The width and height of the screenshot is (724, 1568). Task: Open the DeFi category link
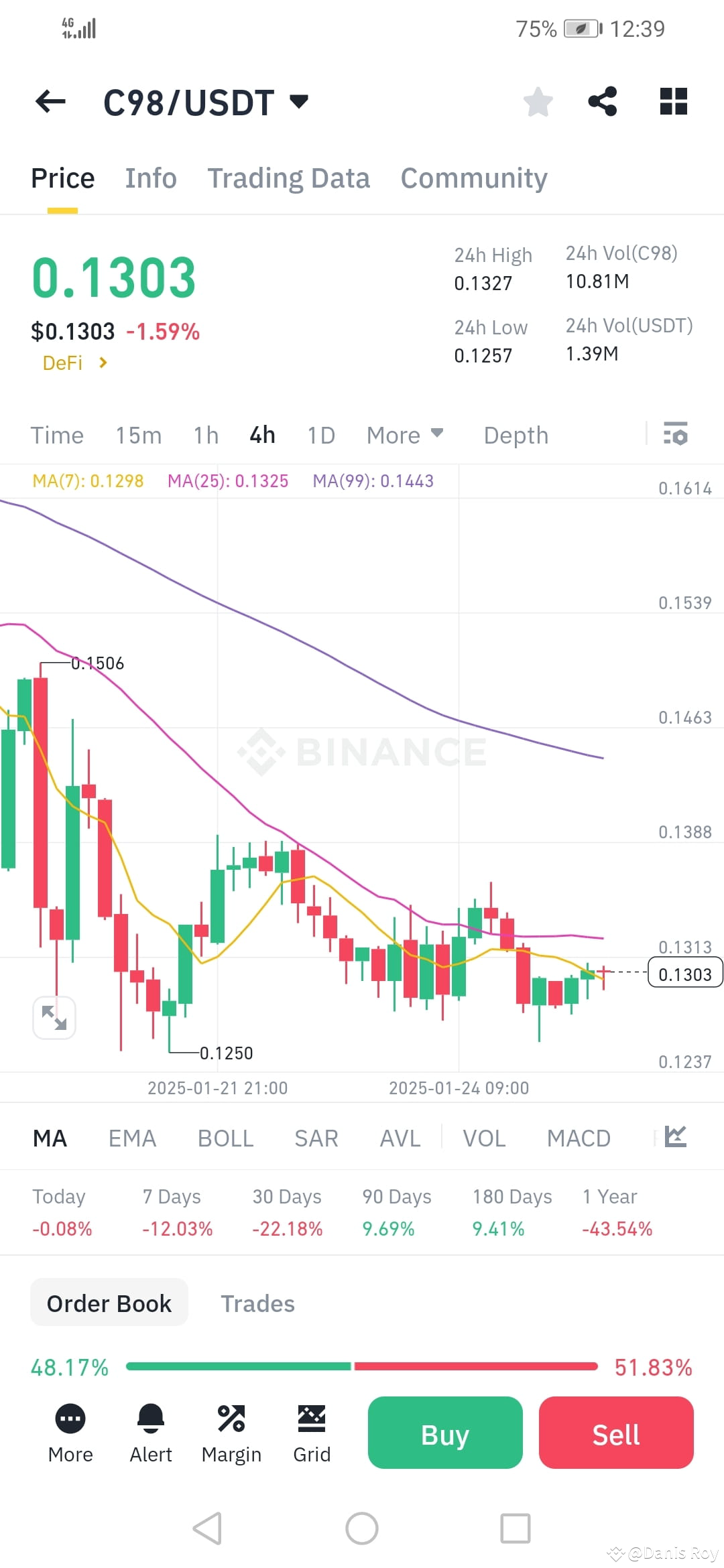74,363
